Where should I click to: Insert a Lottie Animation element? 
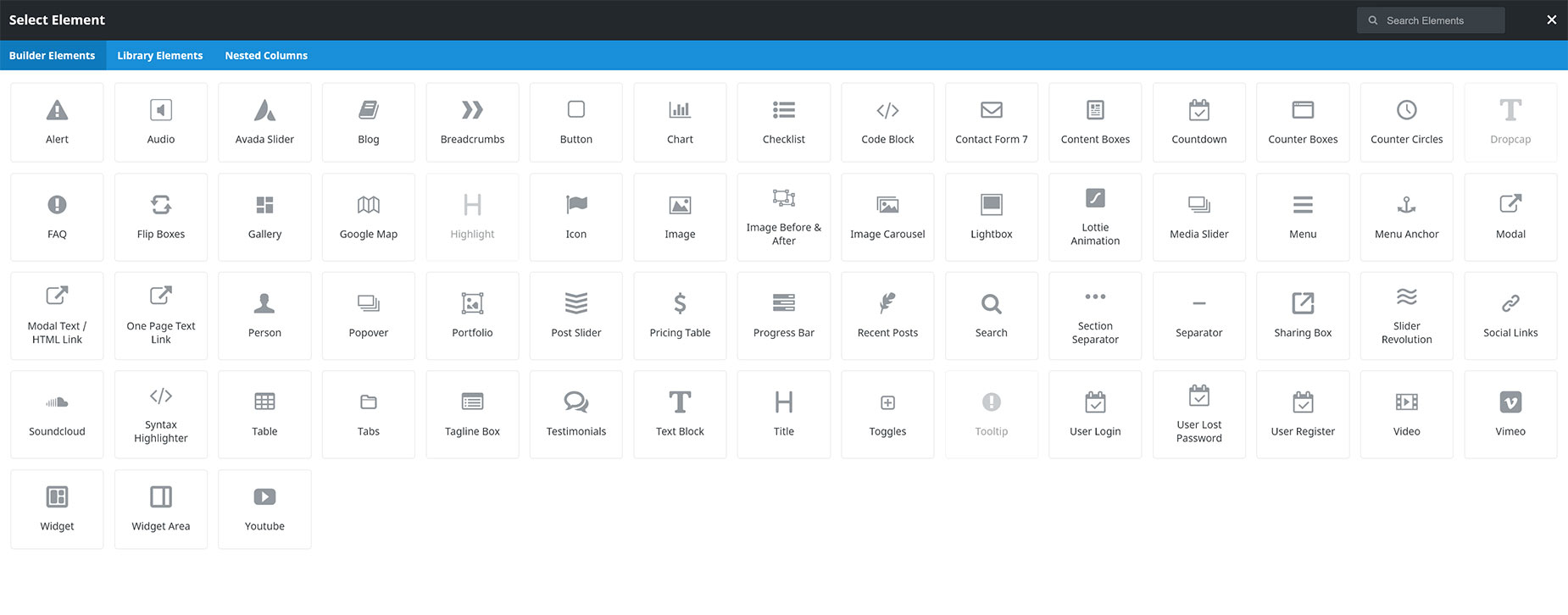click(x=1095, y=217)
